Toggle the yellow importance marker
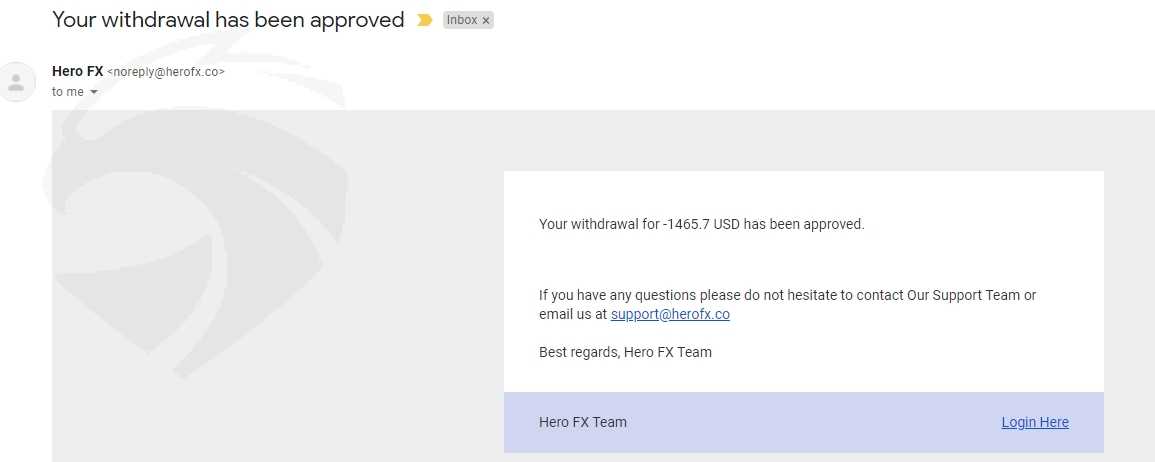This screenshot has height=462, width=1155. (x=424, y=20)
